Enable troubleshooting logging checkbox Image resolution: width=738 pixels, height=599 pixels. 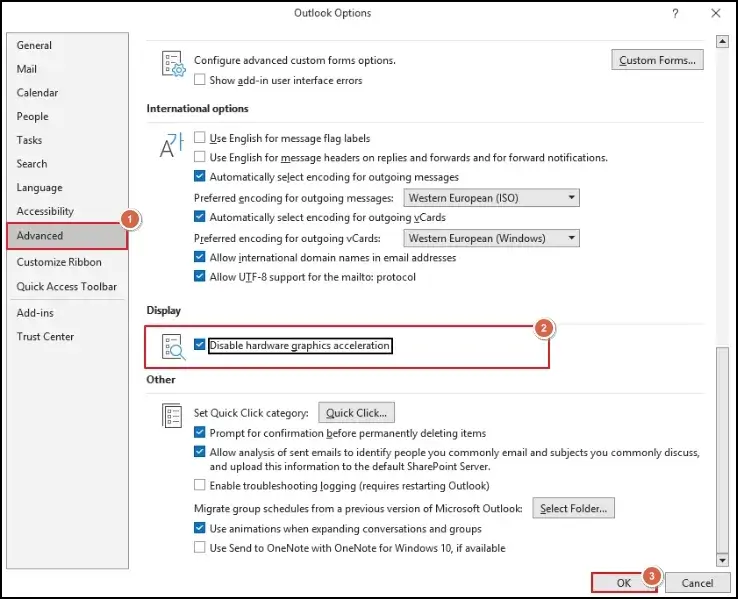coord(200,485)
